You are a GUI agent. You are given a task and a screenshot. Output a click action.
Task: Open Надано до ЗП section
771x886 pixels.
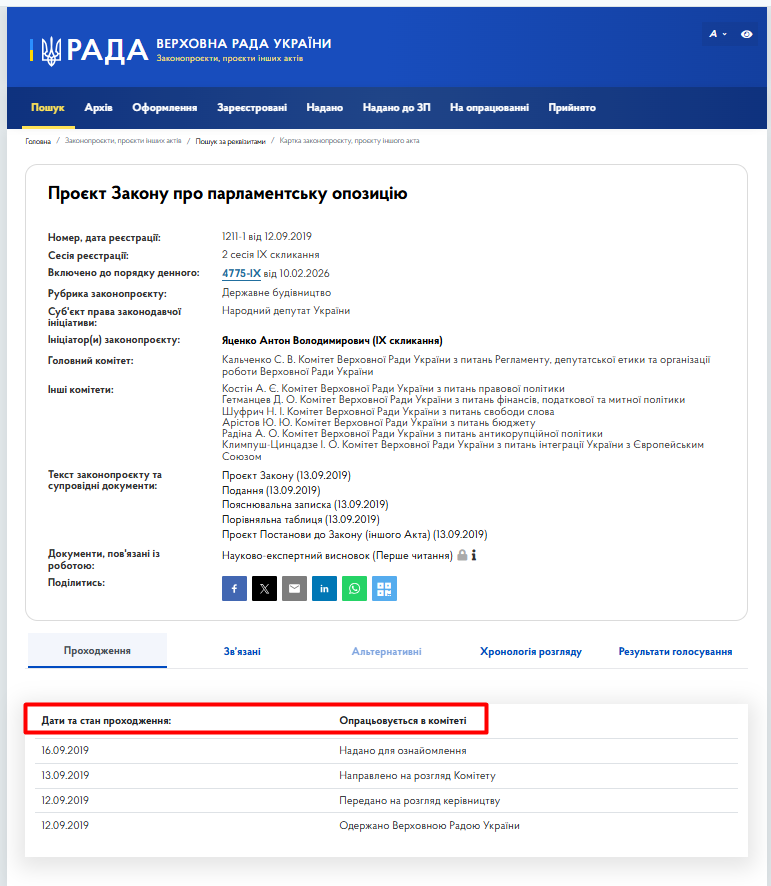point(396,107)
